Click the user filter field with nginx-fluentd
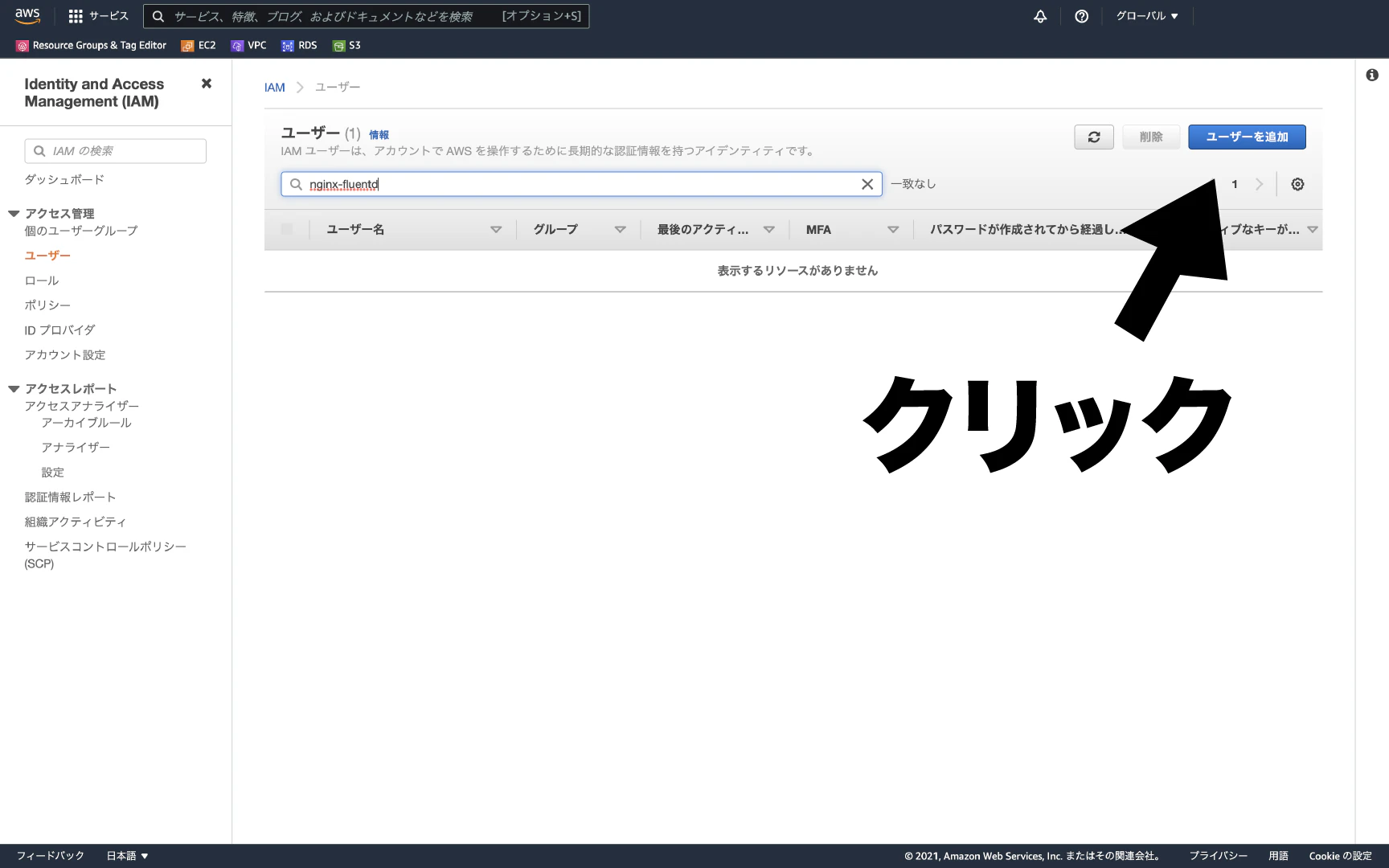Image resolution: width=1389 pixels, height=868 pixels. click(581, 184)
